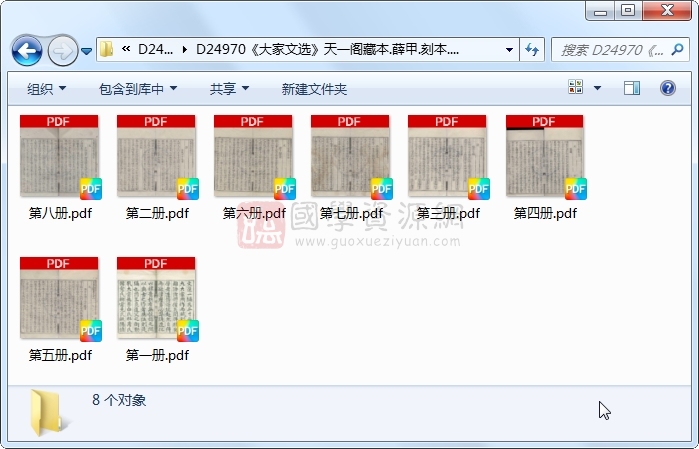Click the folder icon in the details pane
Screen dimensions: 699x449
pos(46,412)
